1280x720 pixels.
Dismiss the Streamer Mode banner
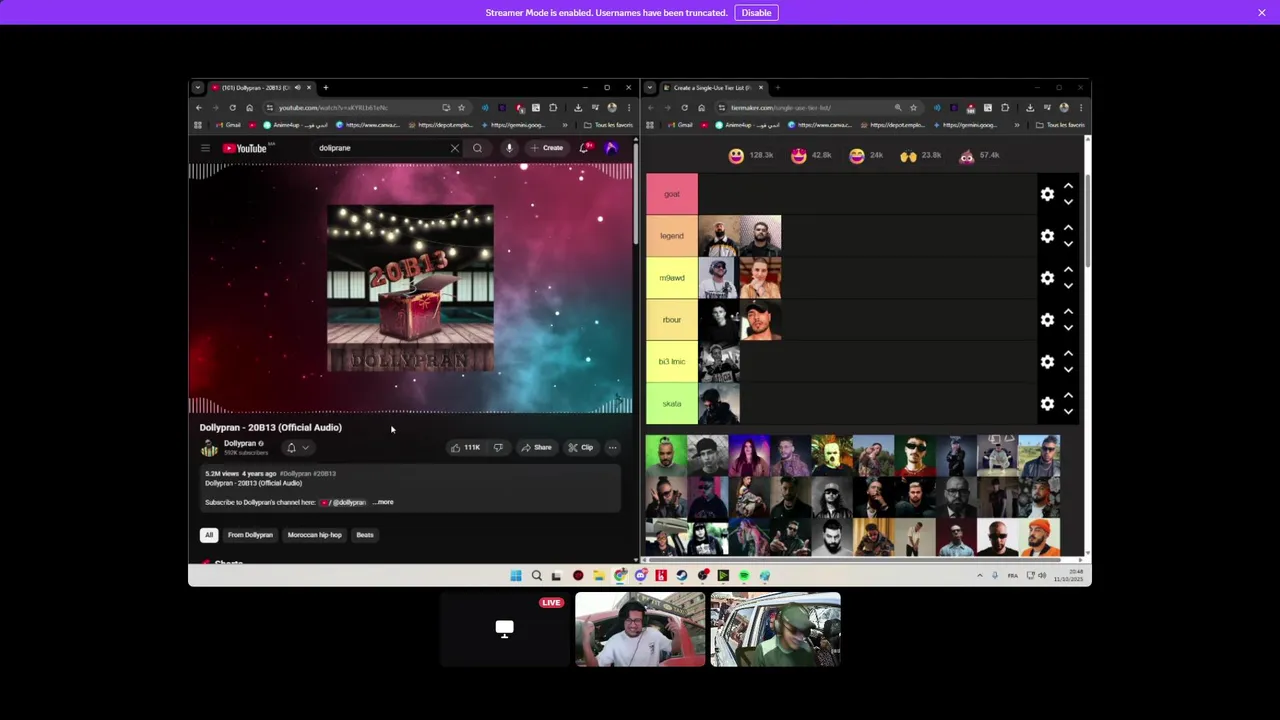tap(1262, 12)
